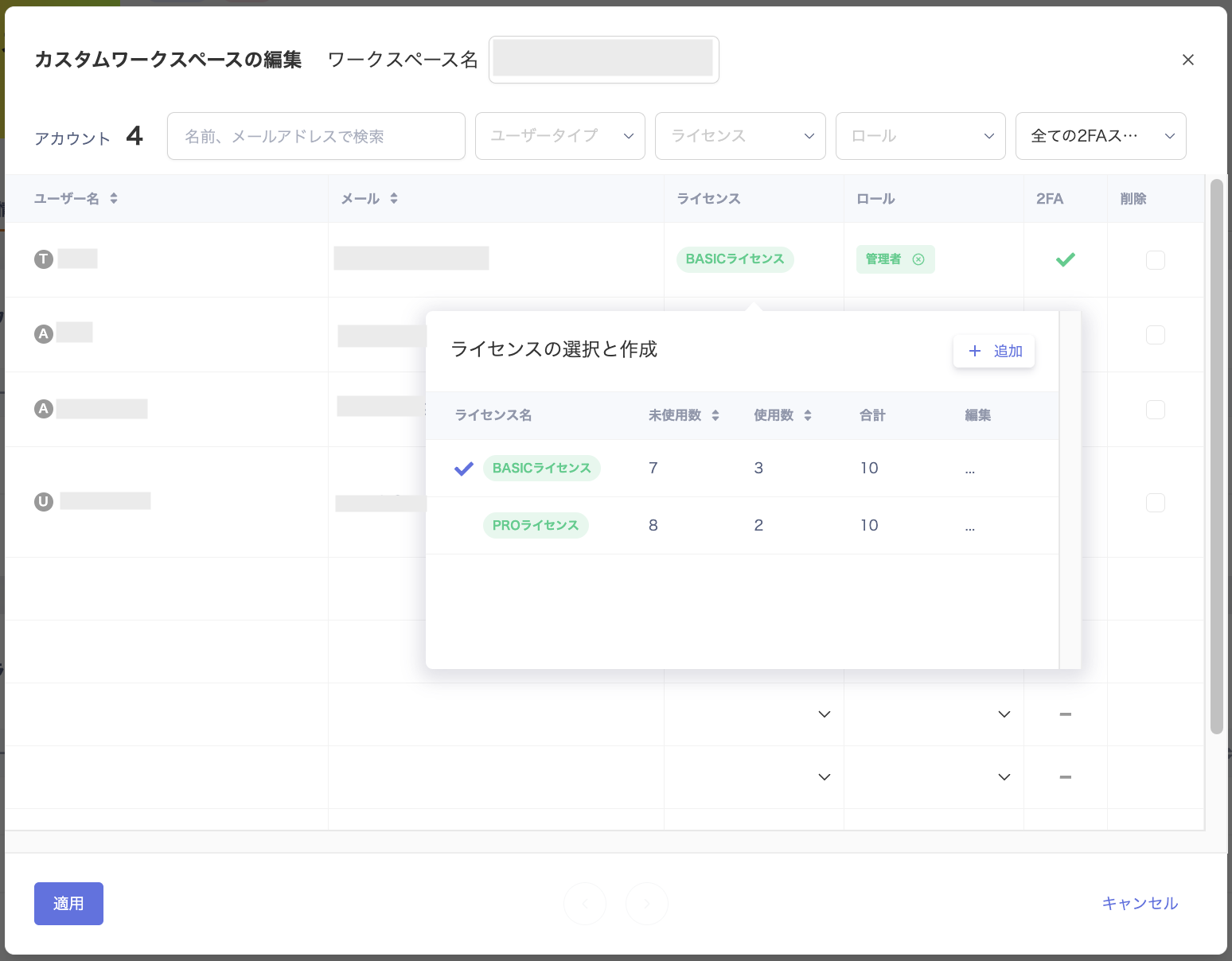Expand the 全ての2FAステータス dropdown
The width and height of the screenshot is (1232, 961).
click(x=1100, y=136)
